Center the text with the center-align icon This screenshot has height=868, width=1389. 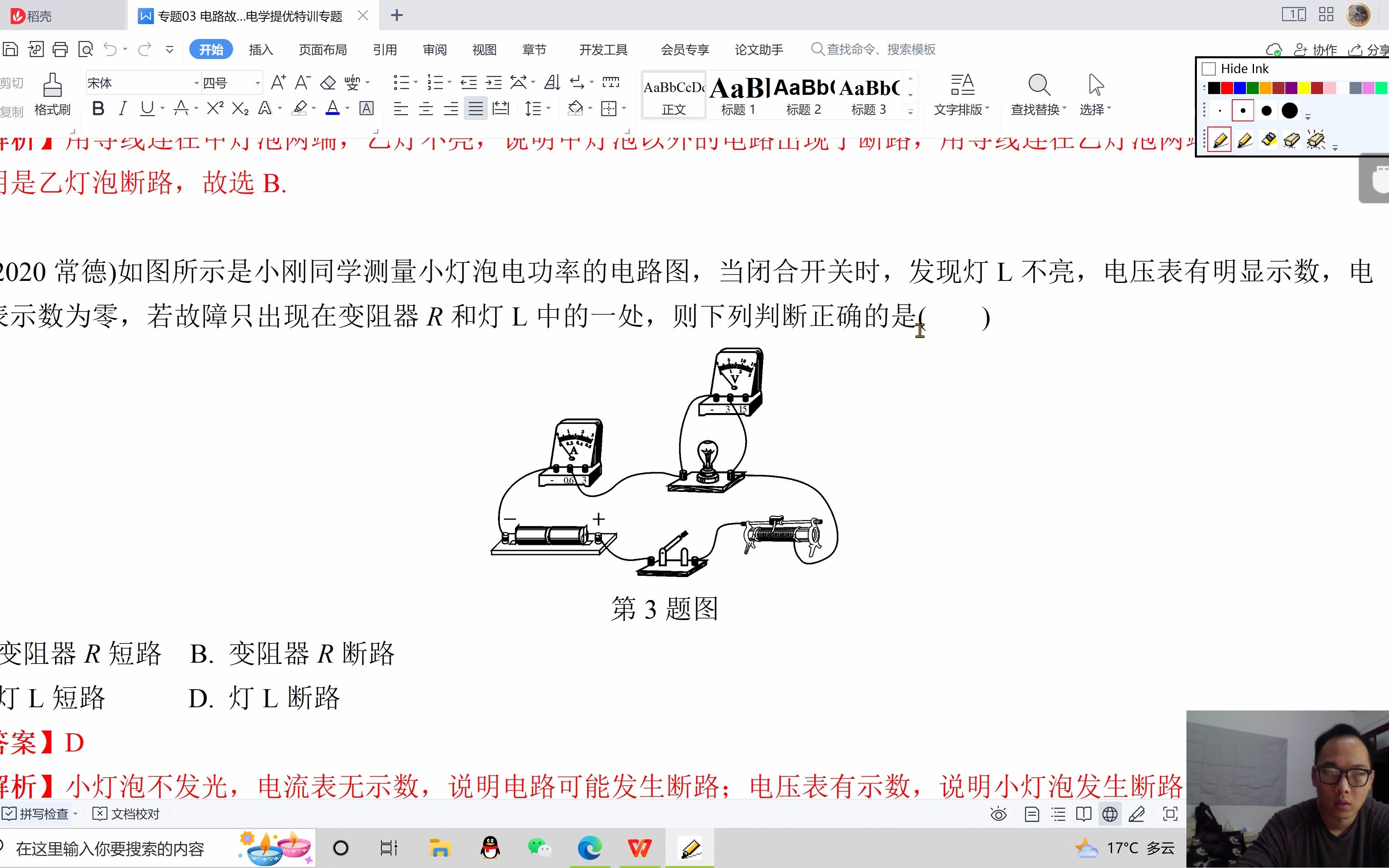tap(426, 108)
